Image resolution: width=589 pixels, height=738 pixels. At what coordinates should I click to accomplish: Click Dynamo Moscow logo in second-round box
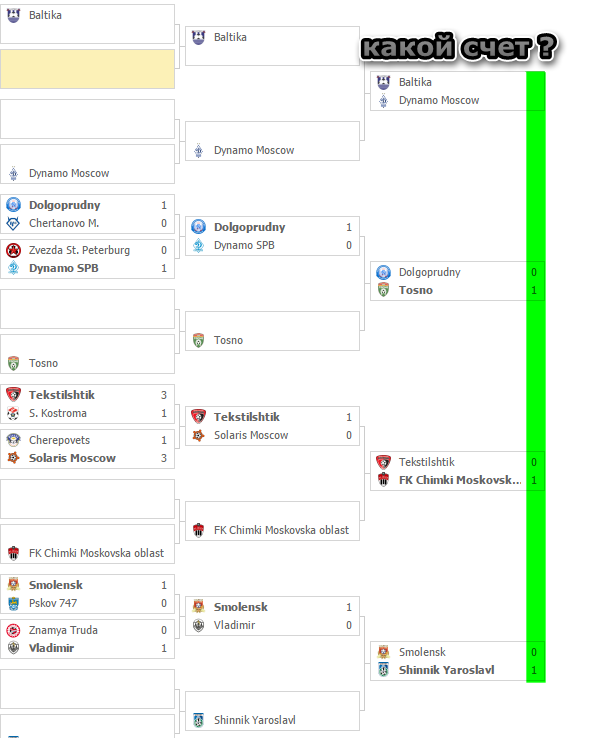[x=199, y=151]
